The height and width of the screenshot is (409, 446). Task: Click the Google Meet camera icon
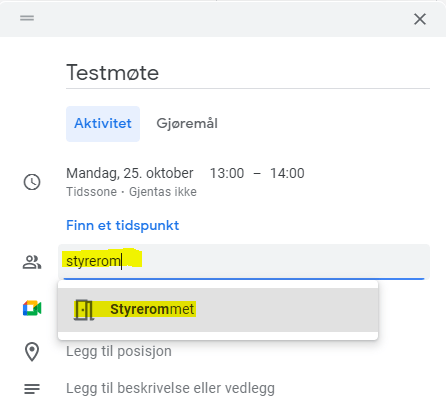point(32,308)
